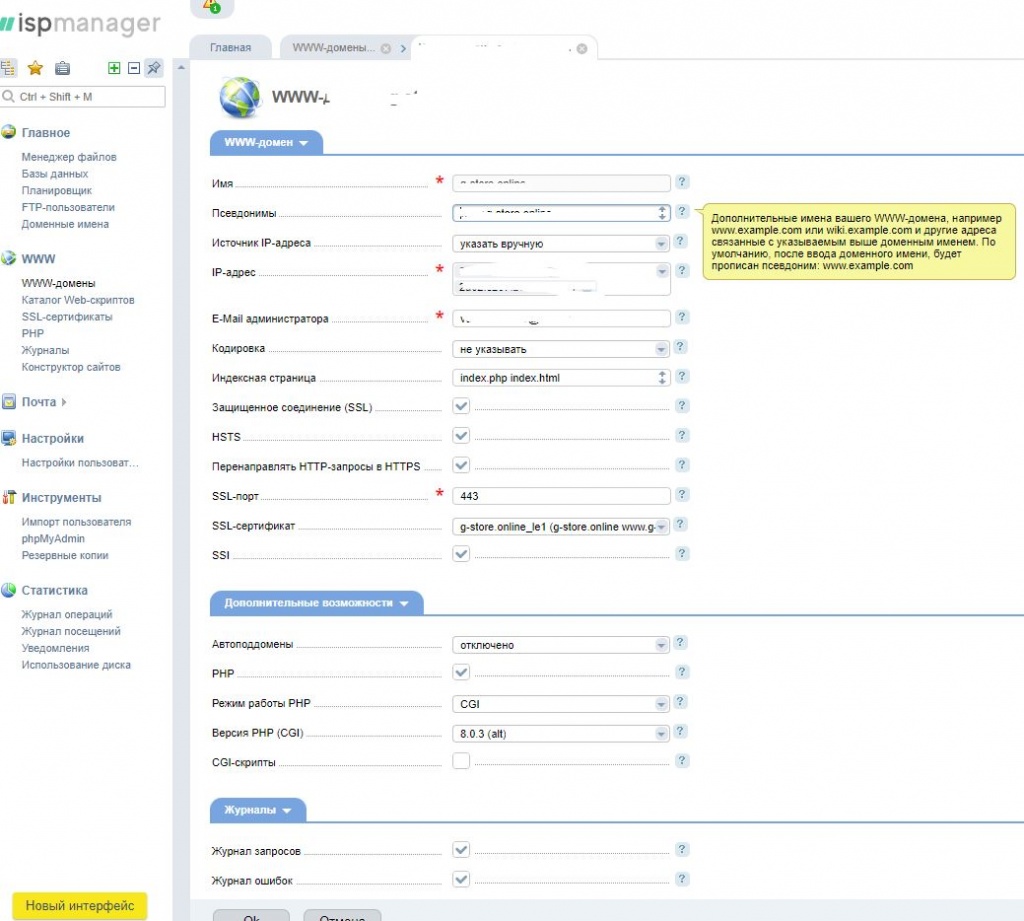
Task: Click the favorites star icon in sidebar
Action: point(35,68)
